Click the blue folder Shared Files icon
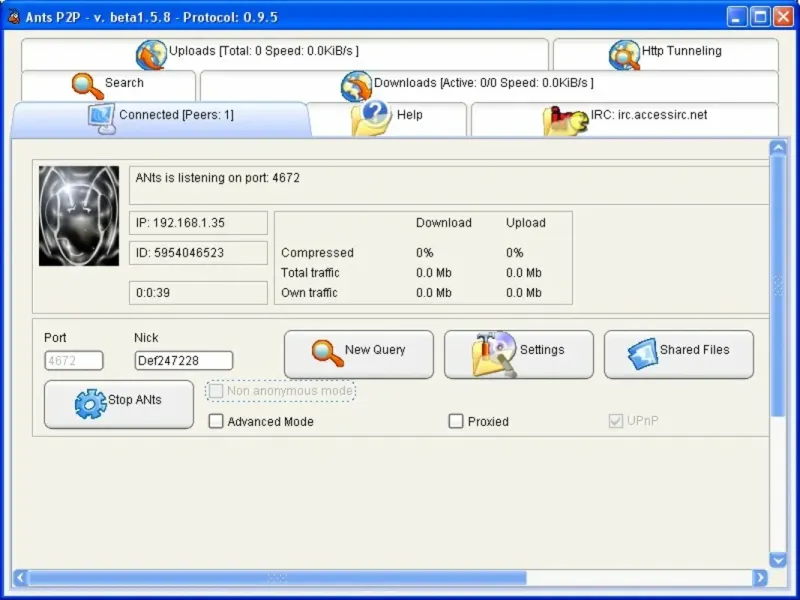Screen dimensions: 800x600 click(x=643, y=354)
